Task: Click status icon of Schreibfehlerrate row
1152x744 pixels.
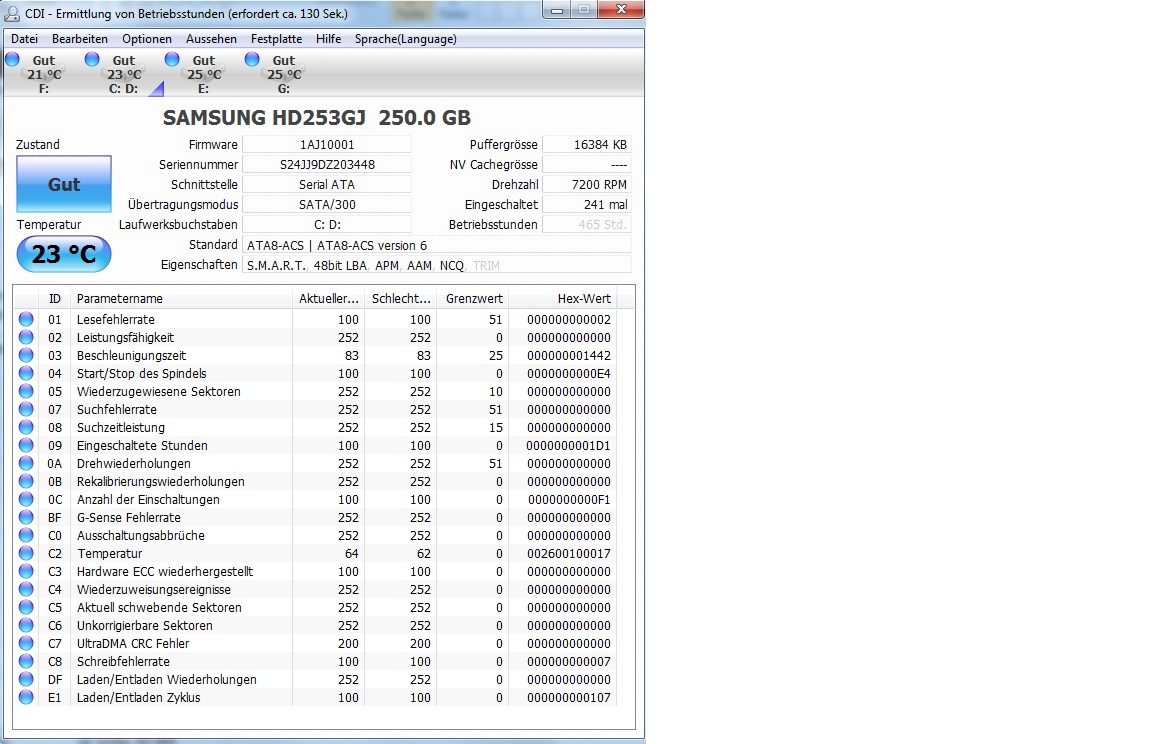Action: [26, 661]
